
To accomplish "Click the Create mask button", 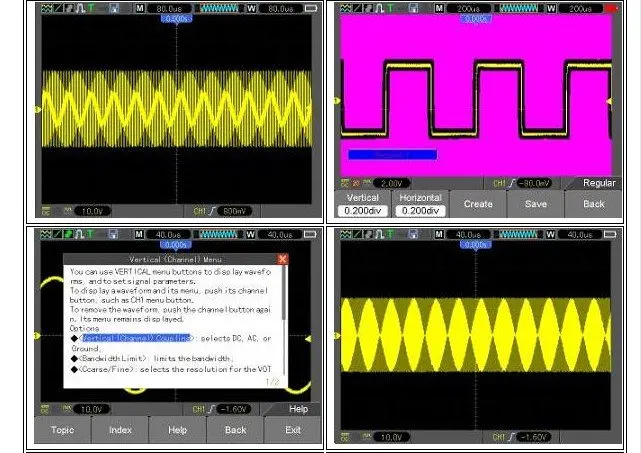I will coord(478,204).
